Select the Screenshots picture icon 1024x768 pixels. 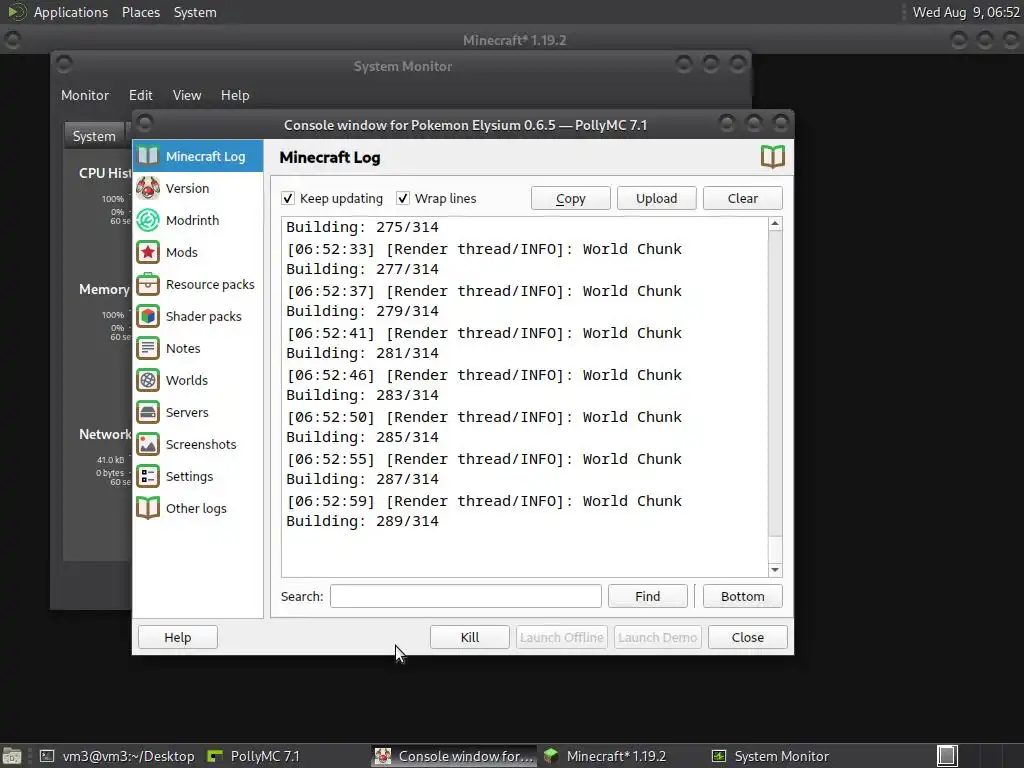click(x=148, y=444)
